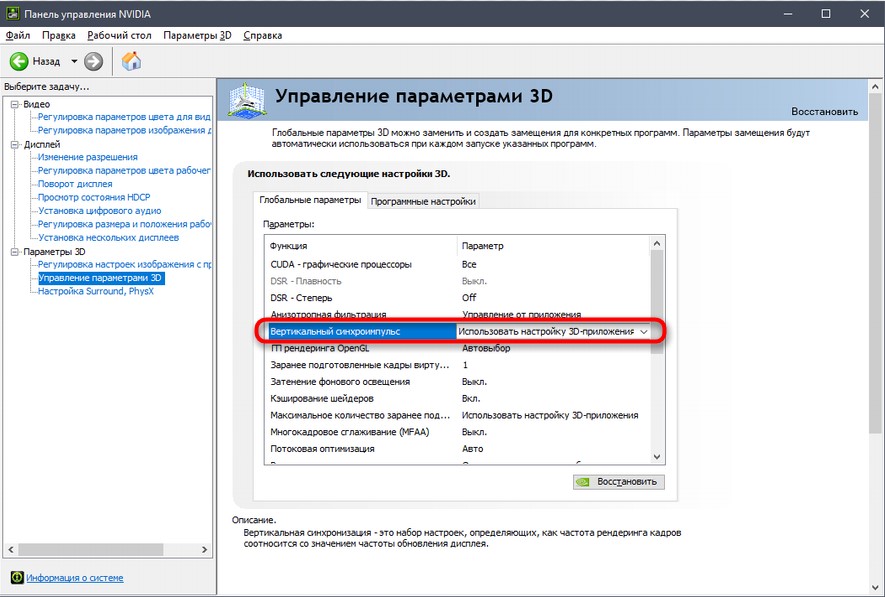Minimize the NVIDIA control panel window

pos(788,14)
